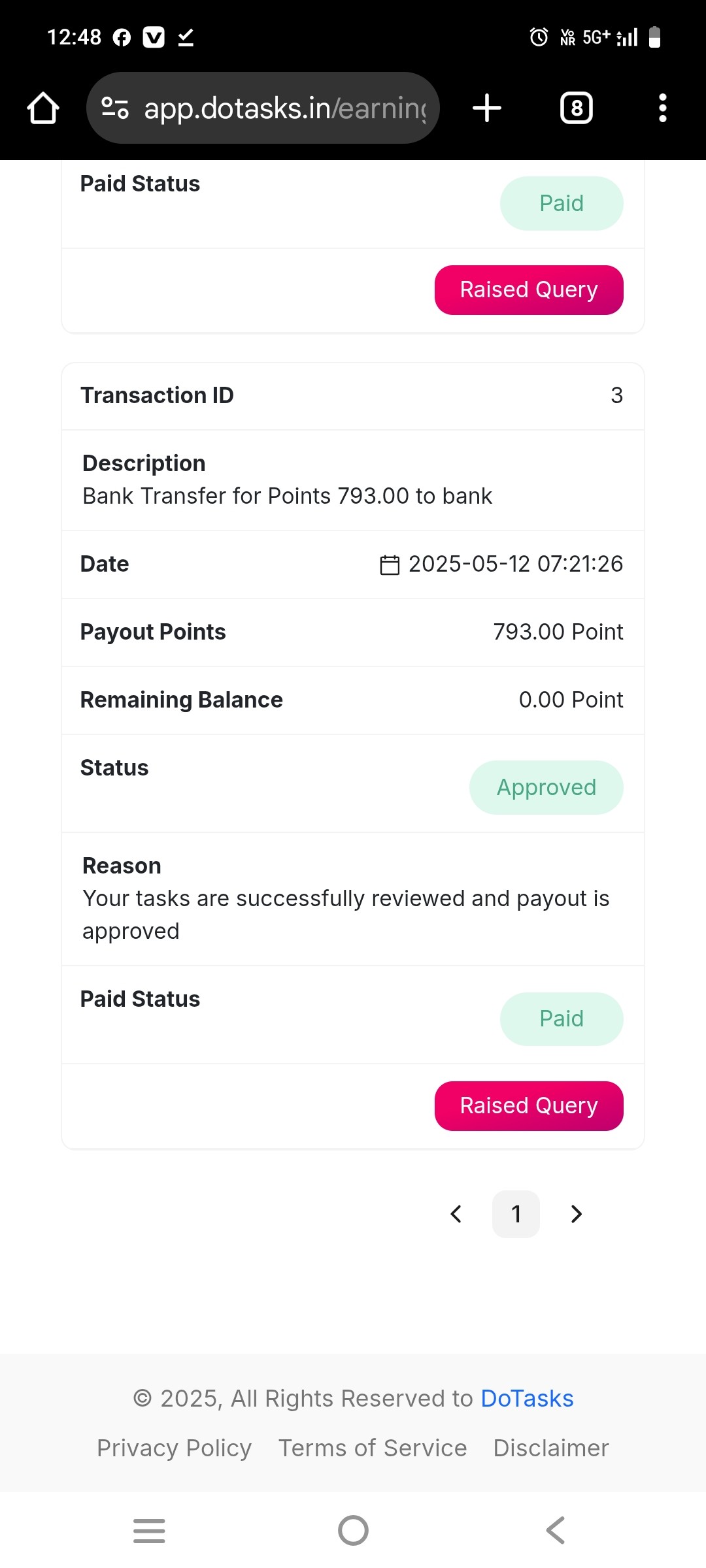Open the Privacy Policy link
The width and height of the screenshot is (706, 1568).
pos(174,1448)
